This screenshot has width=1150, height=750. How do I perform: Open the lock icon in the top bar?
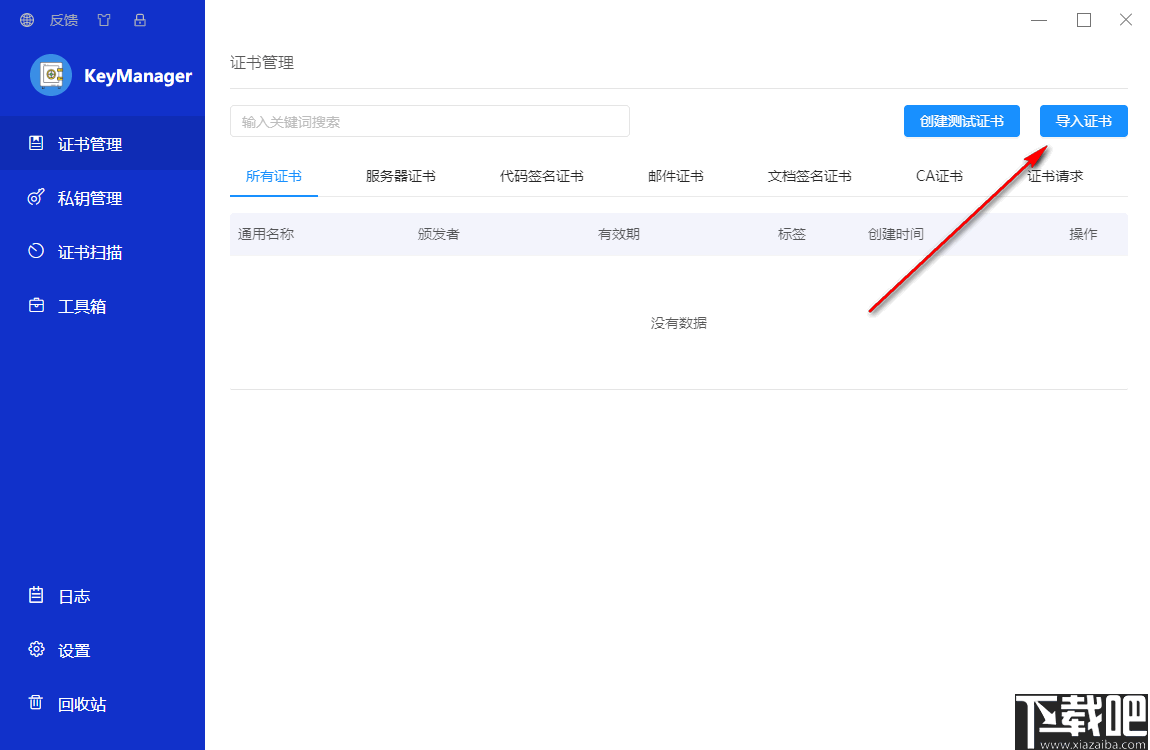point(139,19)
